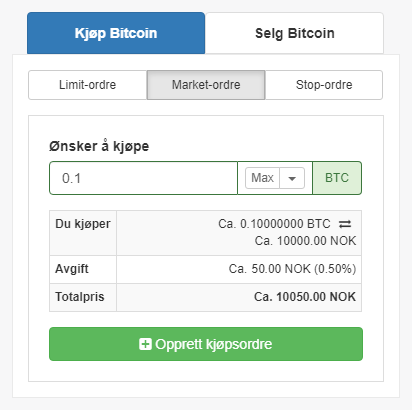Switch to the Selg Bitcoin tab
Screen dimensions: 412x410
295,33
